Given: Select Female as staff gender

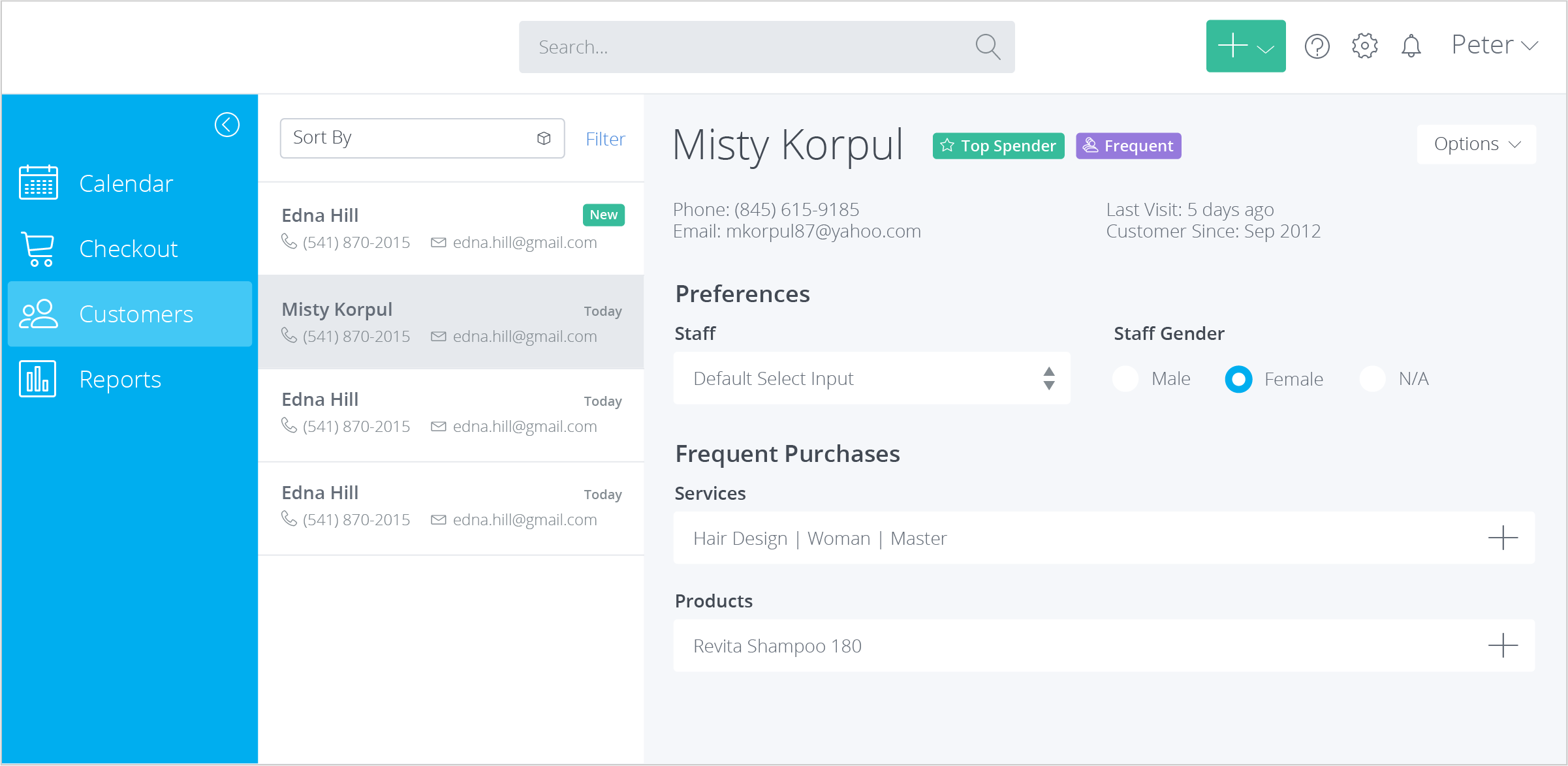Looking at the screenshot, I should 1238,378.
